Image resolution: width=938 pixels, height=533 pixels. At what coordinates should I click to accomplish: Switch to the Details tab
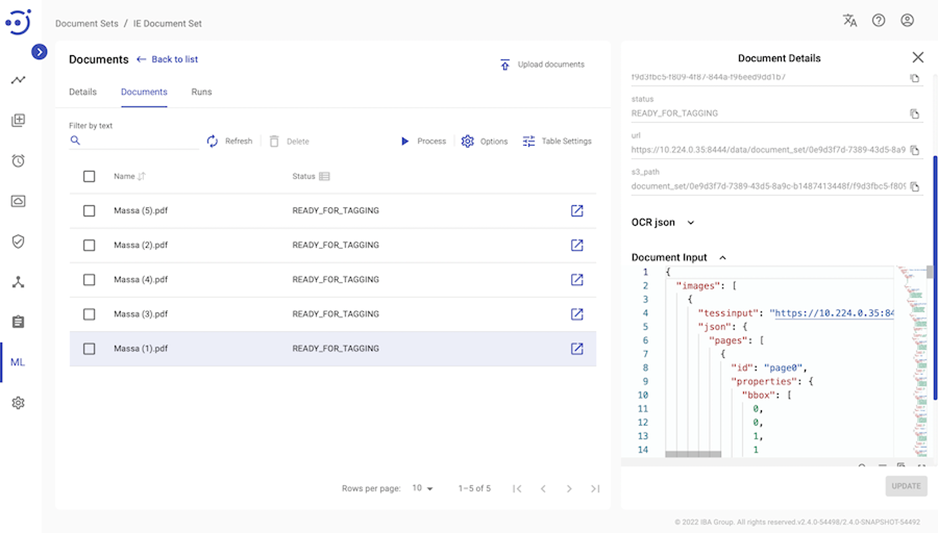pyautogui.click(x=83, y=92)
